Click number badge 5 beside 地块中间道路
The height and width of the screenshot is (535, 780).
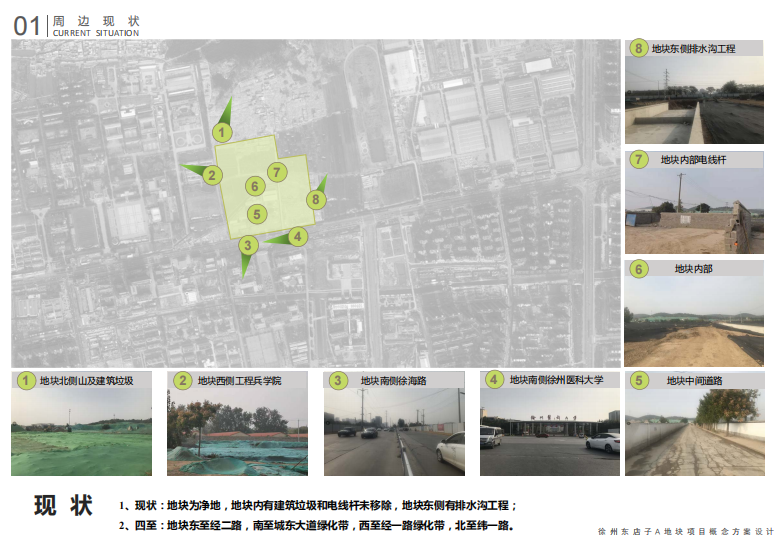tap(639, 381)
